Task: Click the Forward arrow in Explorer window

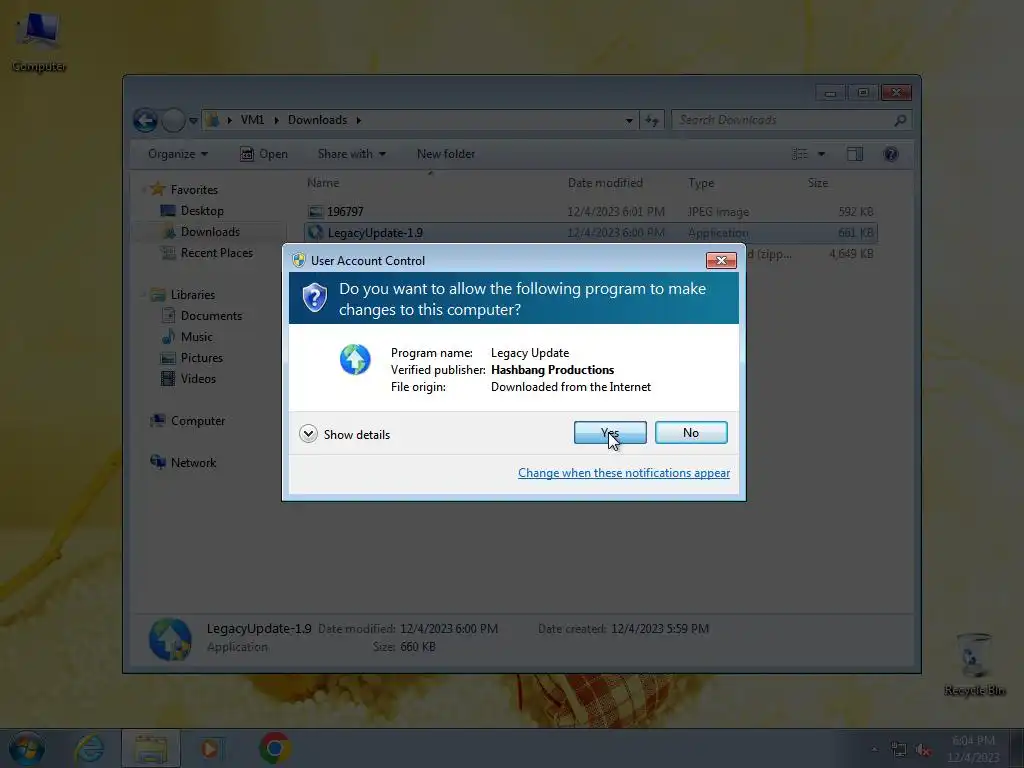Action: pyautogui.click(x=173, y=120)
